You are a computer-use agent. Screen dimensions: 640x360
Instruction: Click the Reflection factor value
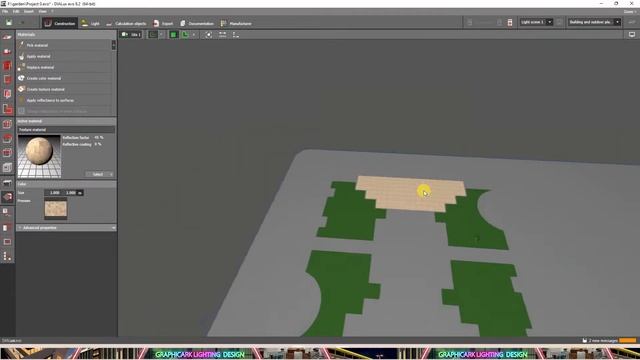pos(98,138)
